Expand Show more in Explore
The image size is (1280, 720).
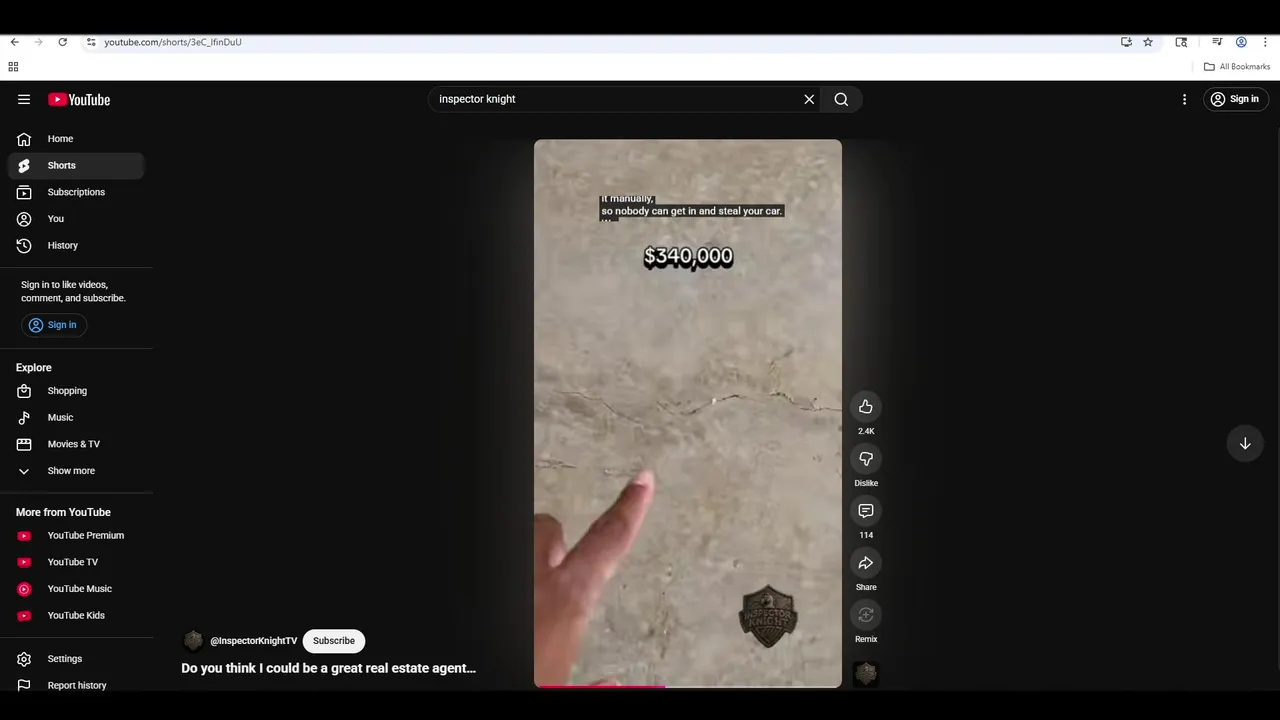click(x=76, y=471)
